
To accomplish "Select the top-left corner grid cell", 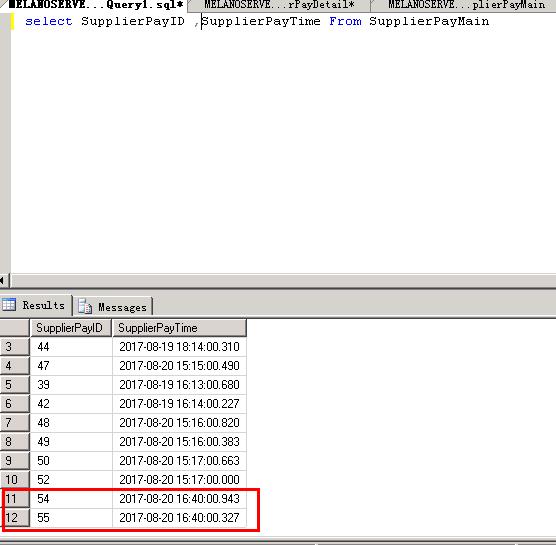I will point(15,328).
